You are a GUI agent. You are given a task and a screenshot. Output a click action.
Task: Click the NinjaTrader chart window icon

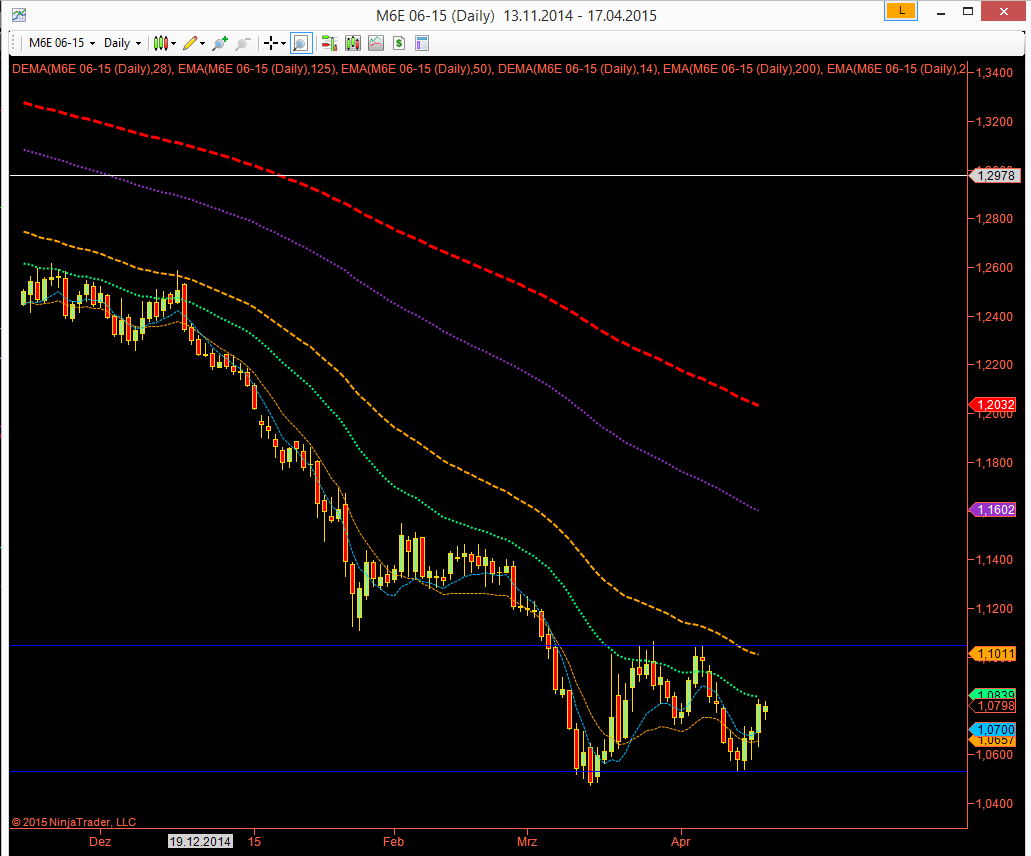[18, 14]
